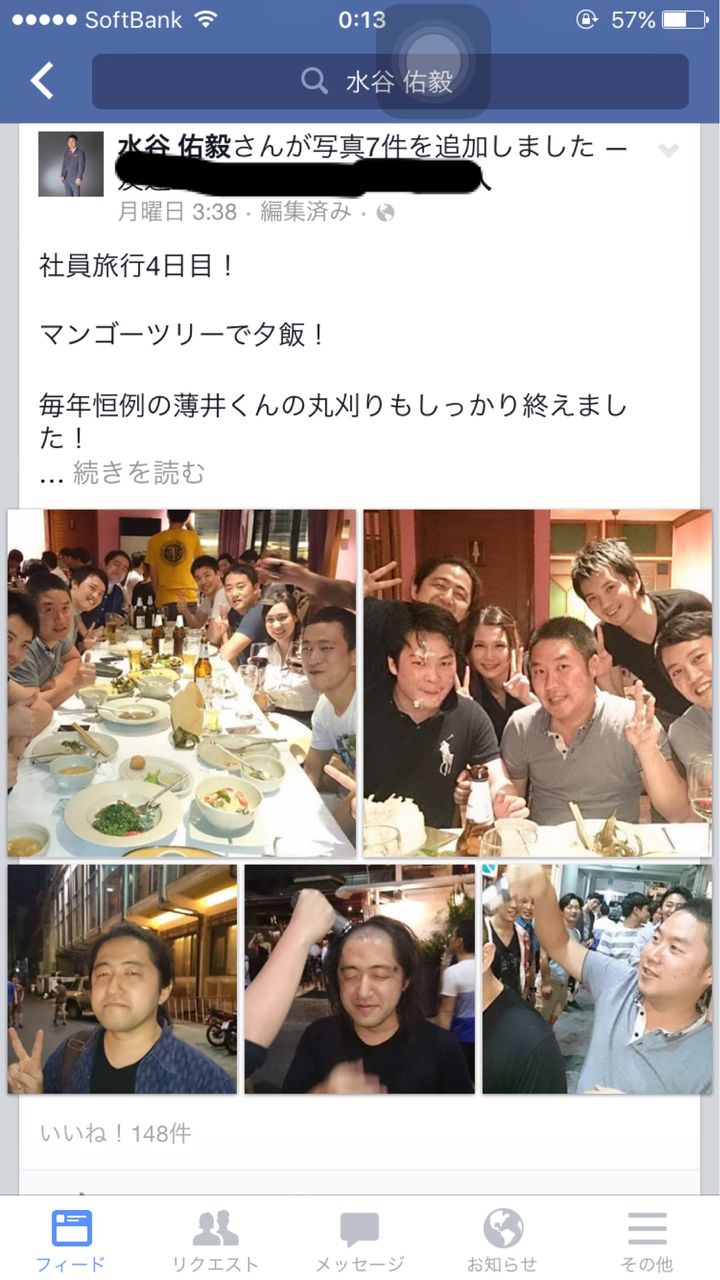Open photo of man raising arm

597,979
